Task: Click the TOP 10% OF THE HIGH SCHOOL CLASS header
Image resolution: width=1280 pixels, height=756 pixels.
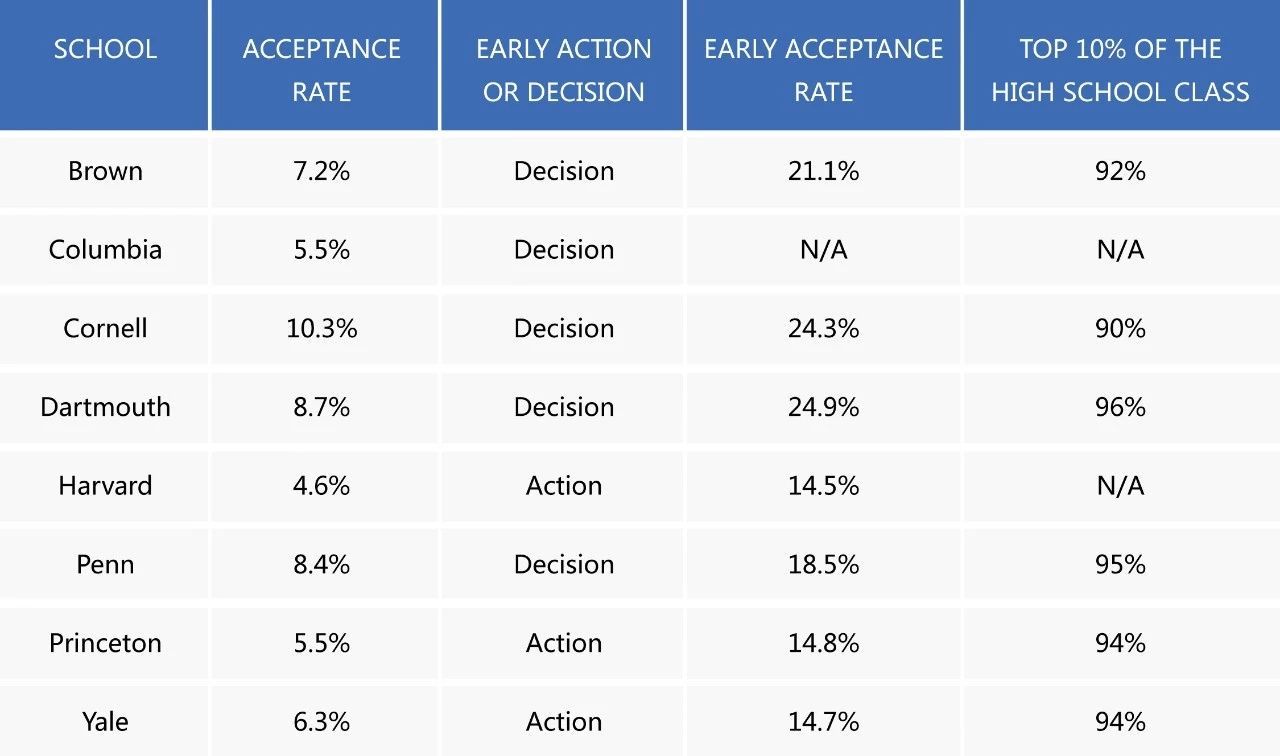Action: point(1120,70)
